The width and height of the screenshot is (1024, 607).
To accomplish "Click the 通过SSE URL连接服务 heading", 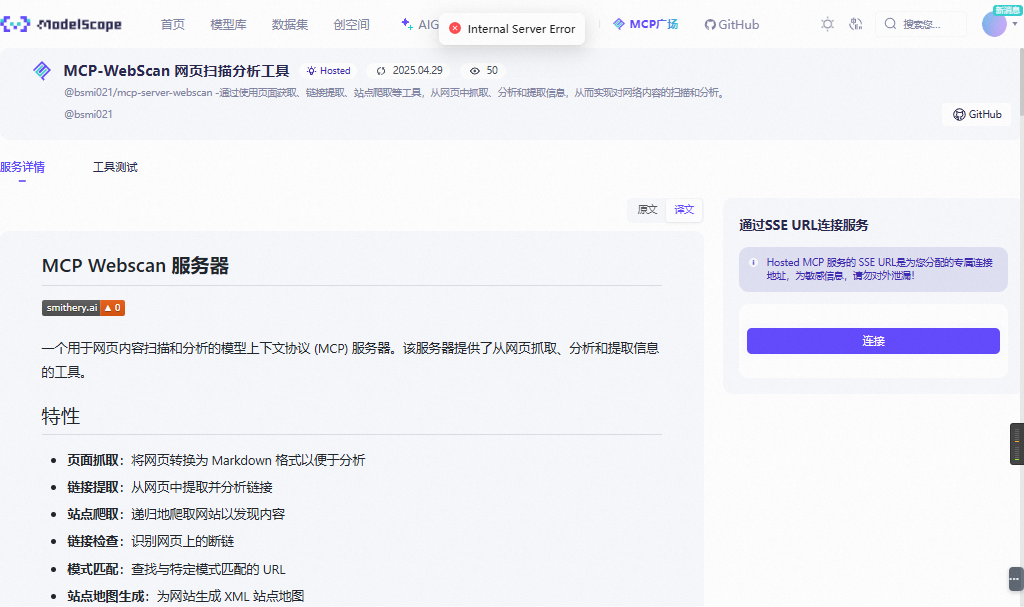I will pos(804,225).
